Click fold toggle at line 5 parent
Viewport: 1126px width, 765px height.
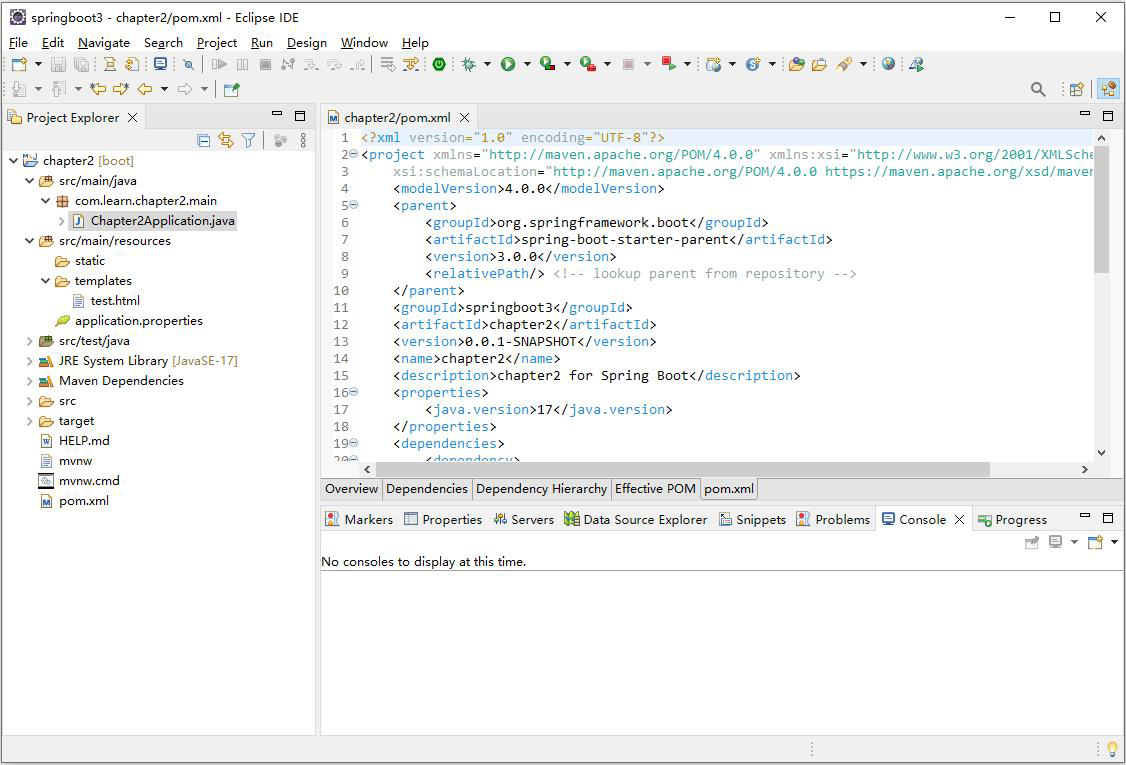coord(353,205)
